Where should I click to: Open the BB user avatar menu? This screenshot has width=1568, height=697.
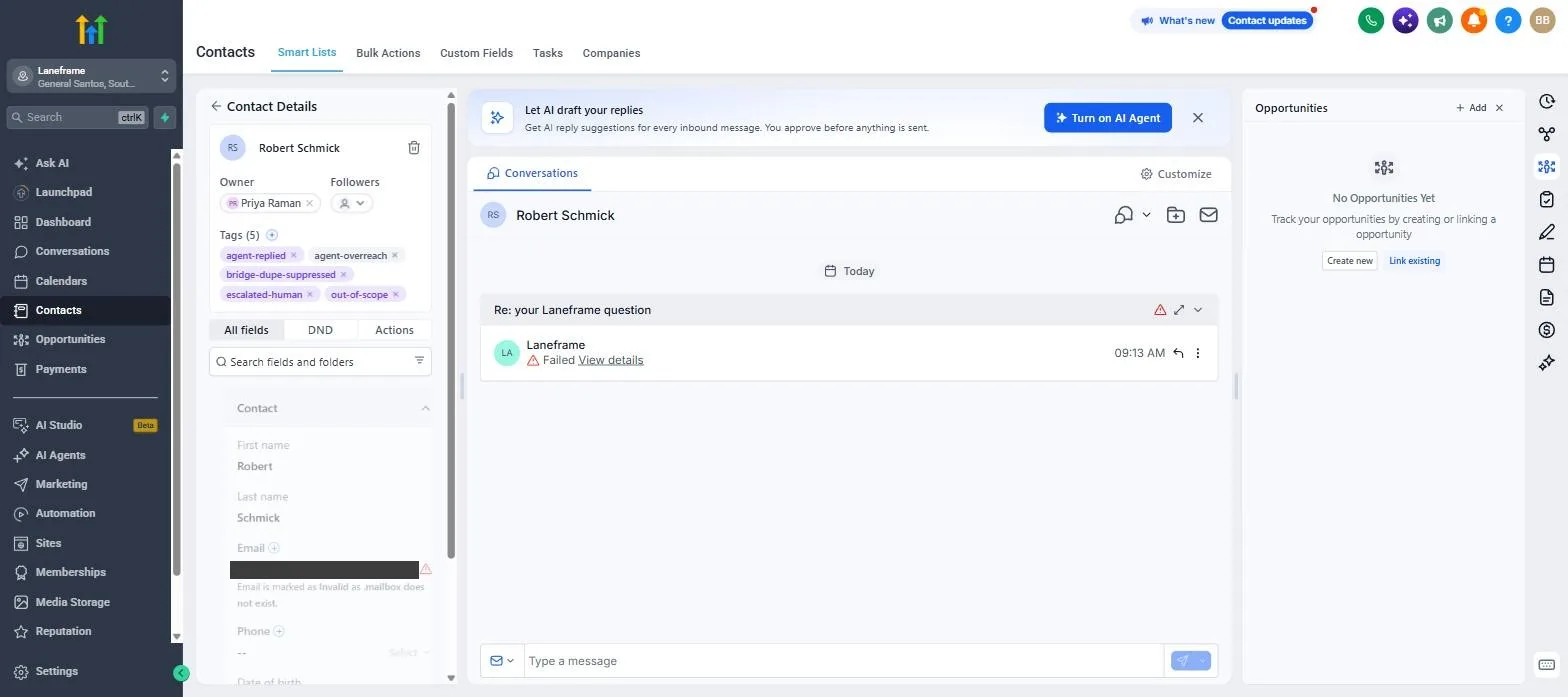pyautogui.click(x=1542, y=20)
